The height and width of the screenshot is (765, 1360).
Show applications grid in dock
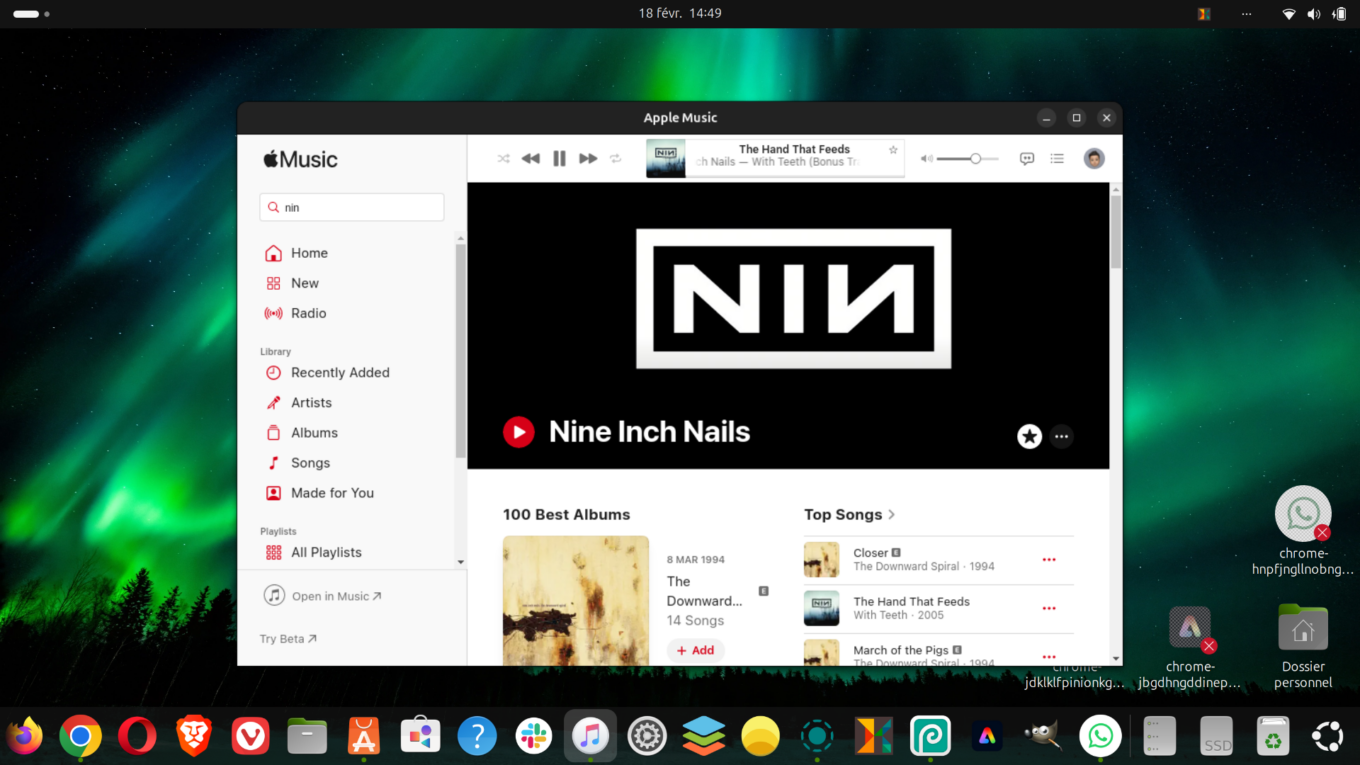1328,737
